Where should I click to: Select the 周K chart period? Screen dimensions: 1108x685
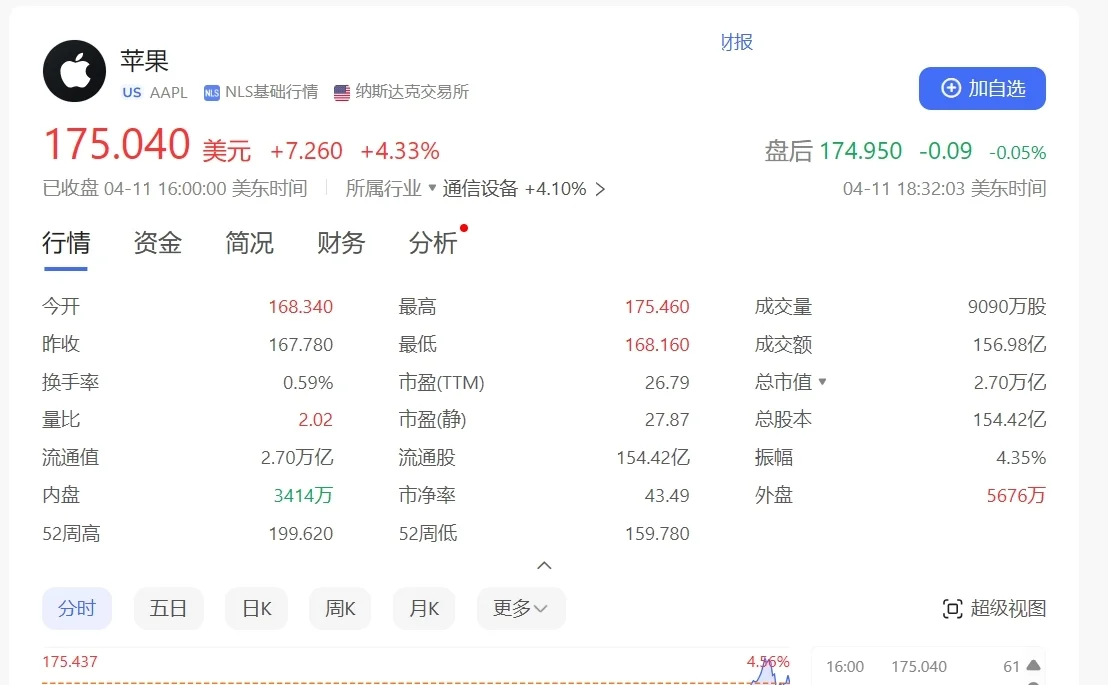[x=340, y=608]
